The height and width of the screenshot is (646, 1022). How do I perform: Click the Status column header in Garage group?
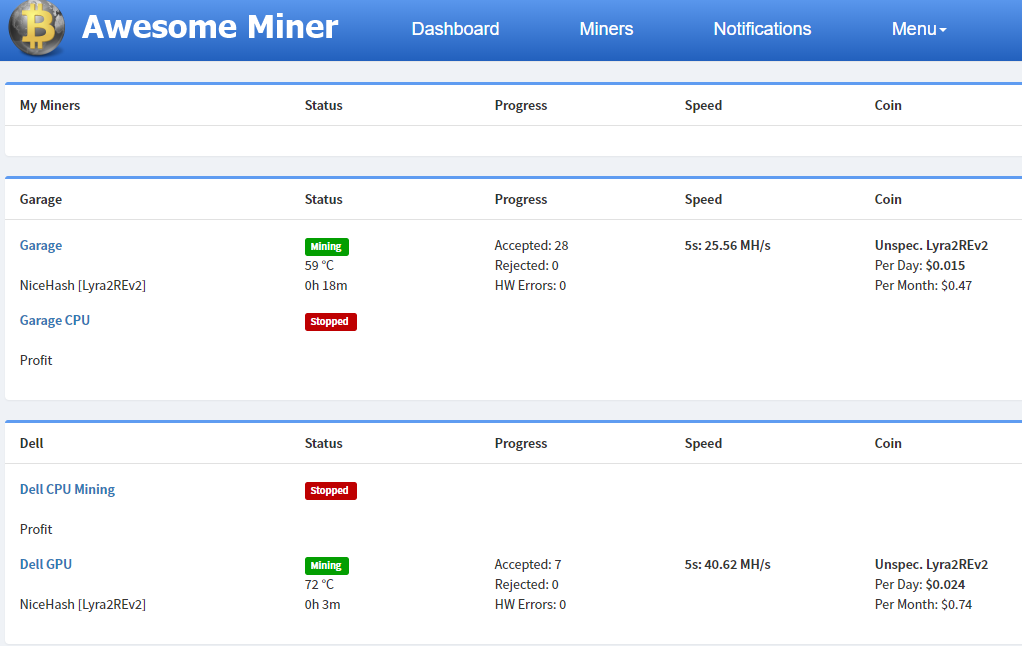323,199
